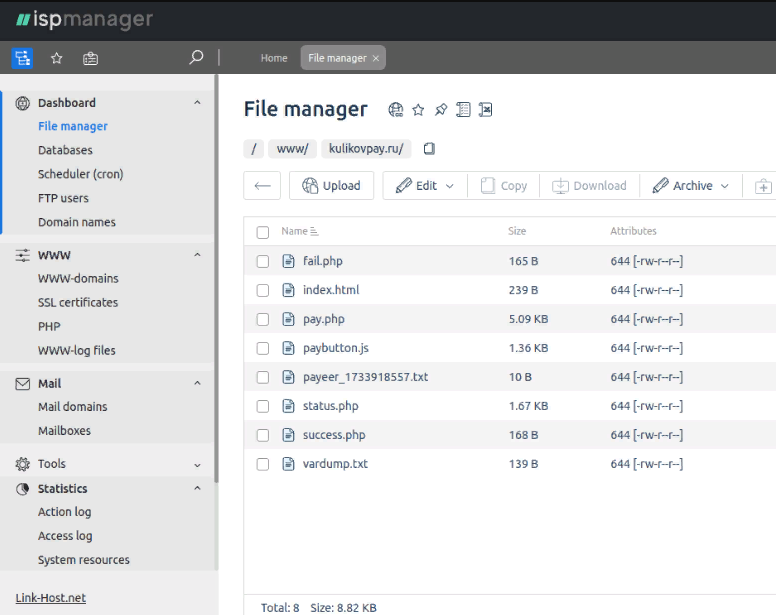Click the sidebar vertical scrollbar
Image resolution: width=776 pixels, height=615 pixels.
click(216, 278)
